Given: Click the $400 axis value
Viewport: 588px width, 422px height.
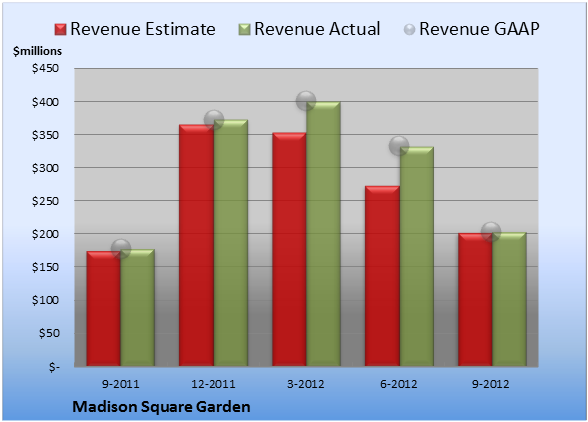Looking at the screenshot, I should [x=45, y=102].
